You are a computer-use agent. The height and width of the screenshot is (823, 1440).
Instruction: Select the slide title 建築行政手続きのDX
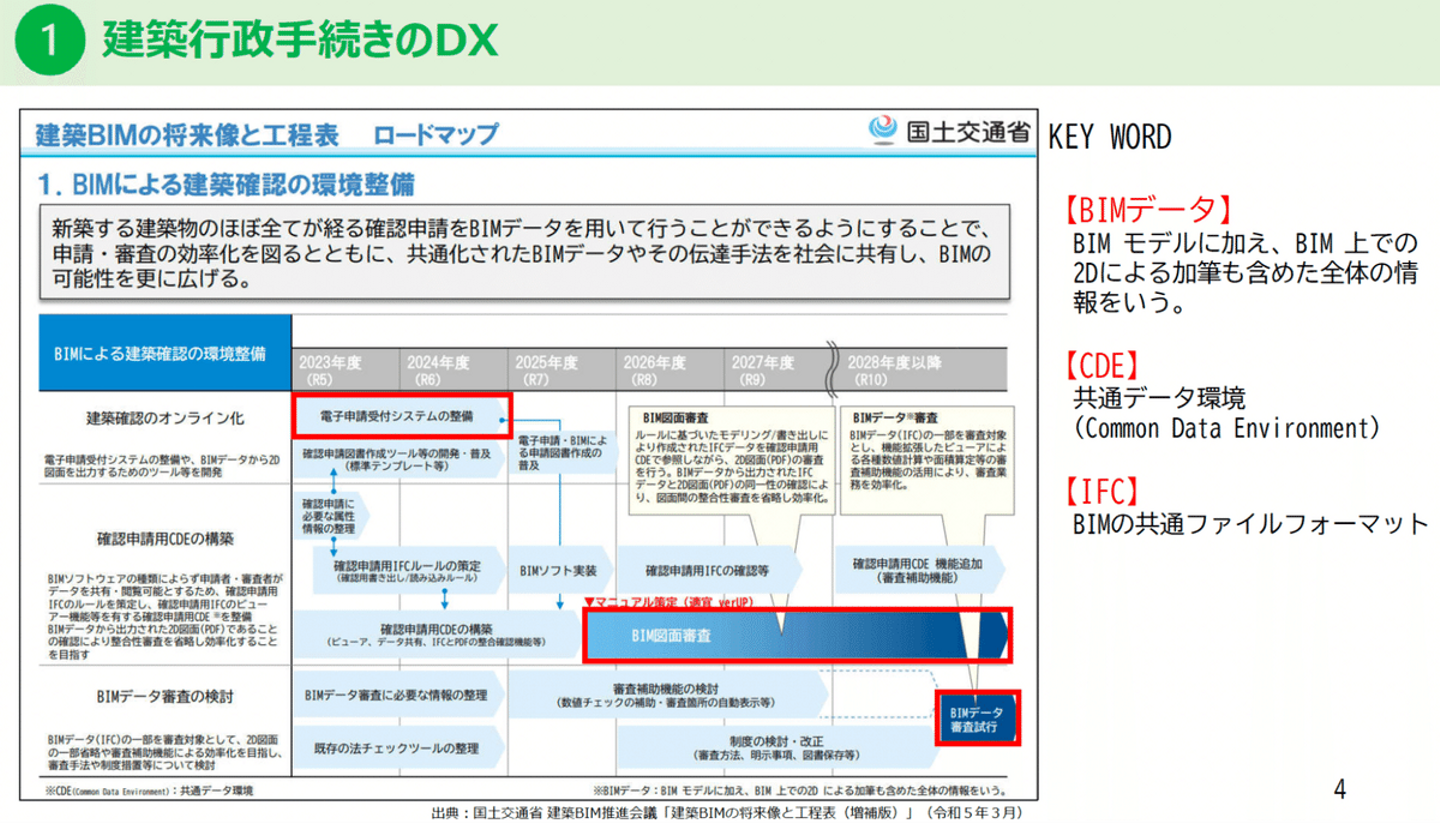299,42
